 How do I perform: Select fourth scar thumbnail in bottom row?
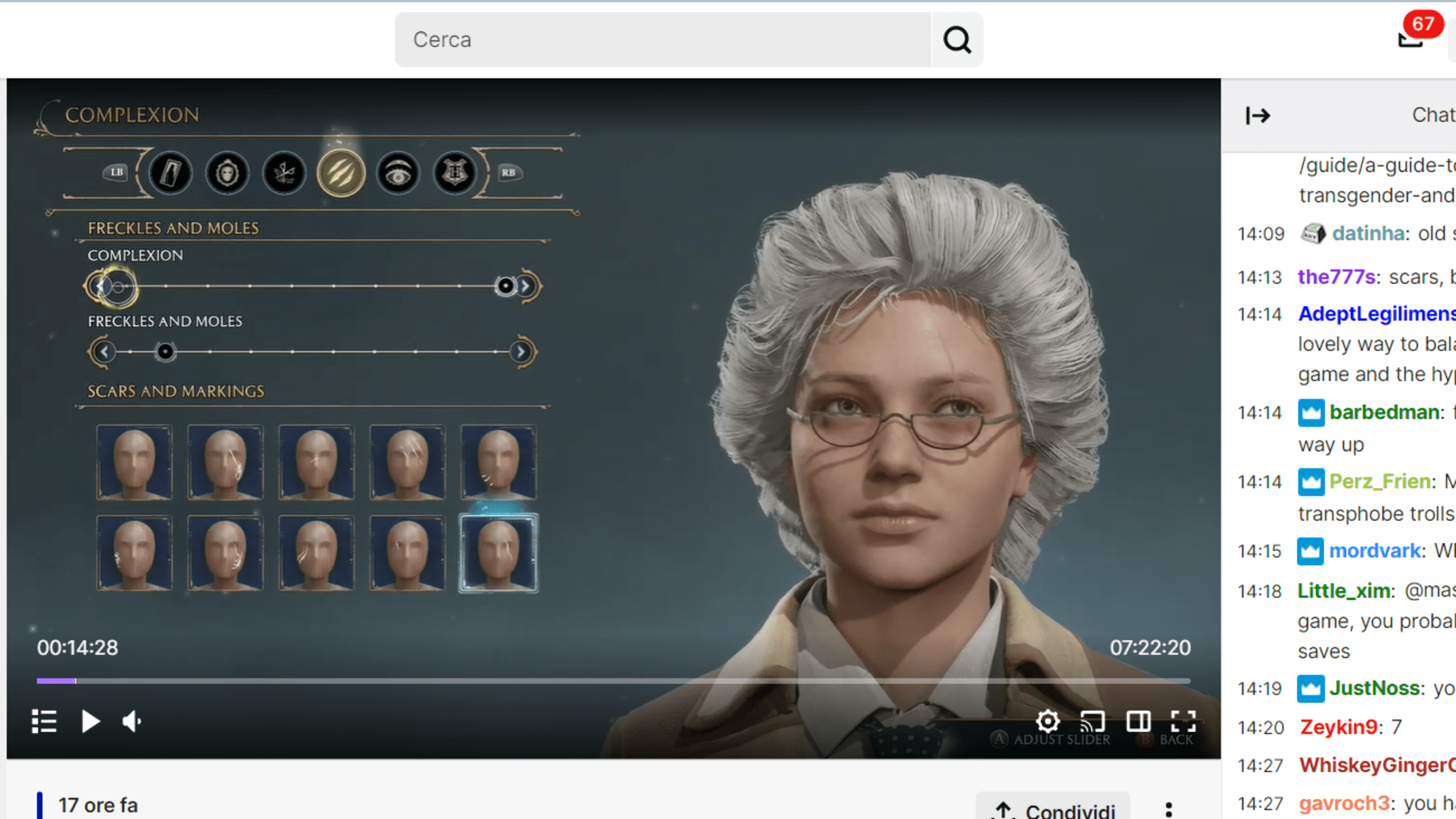point(407,553)
